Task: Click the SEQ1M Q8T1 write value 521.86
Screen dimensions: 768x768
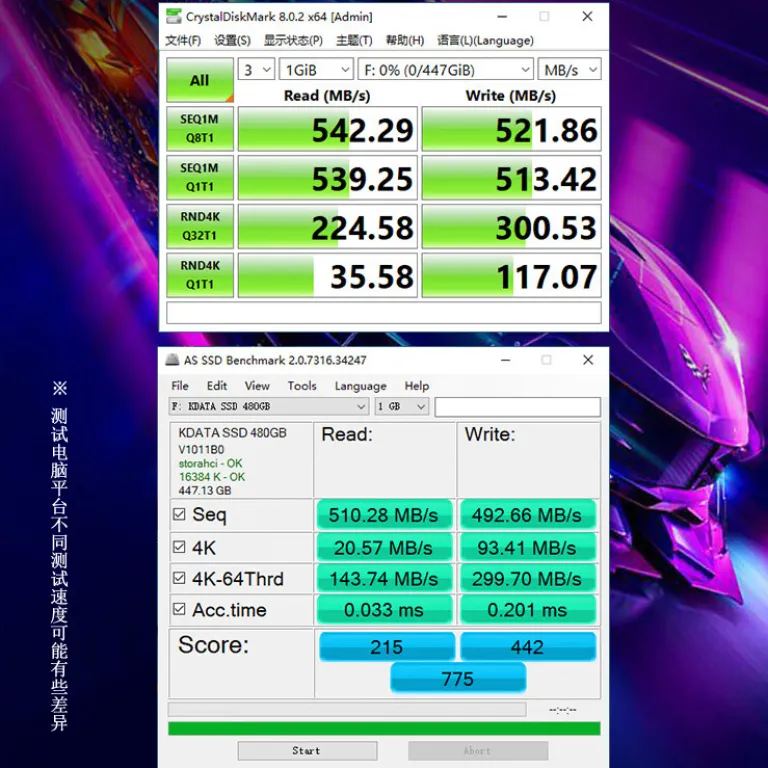Action: (x=511, y=129)
